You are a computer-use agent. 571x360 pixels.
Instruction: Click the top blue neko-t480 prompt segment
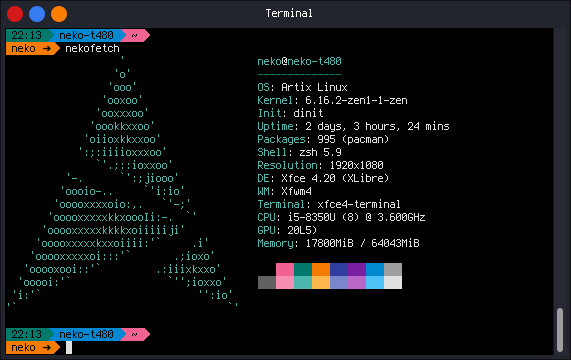coord(87,35)
